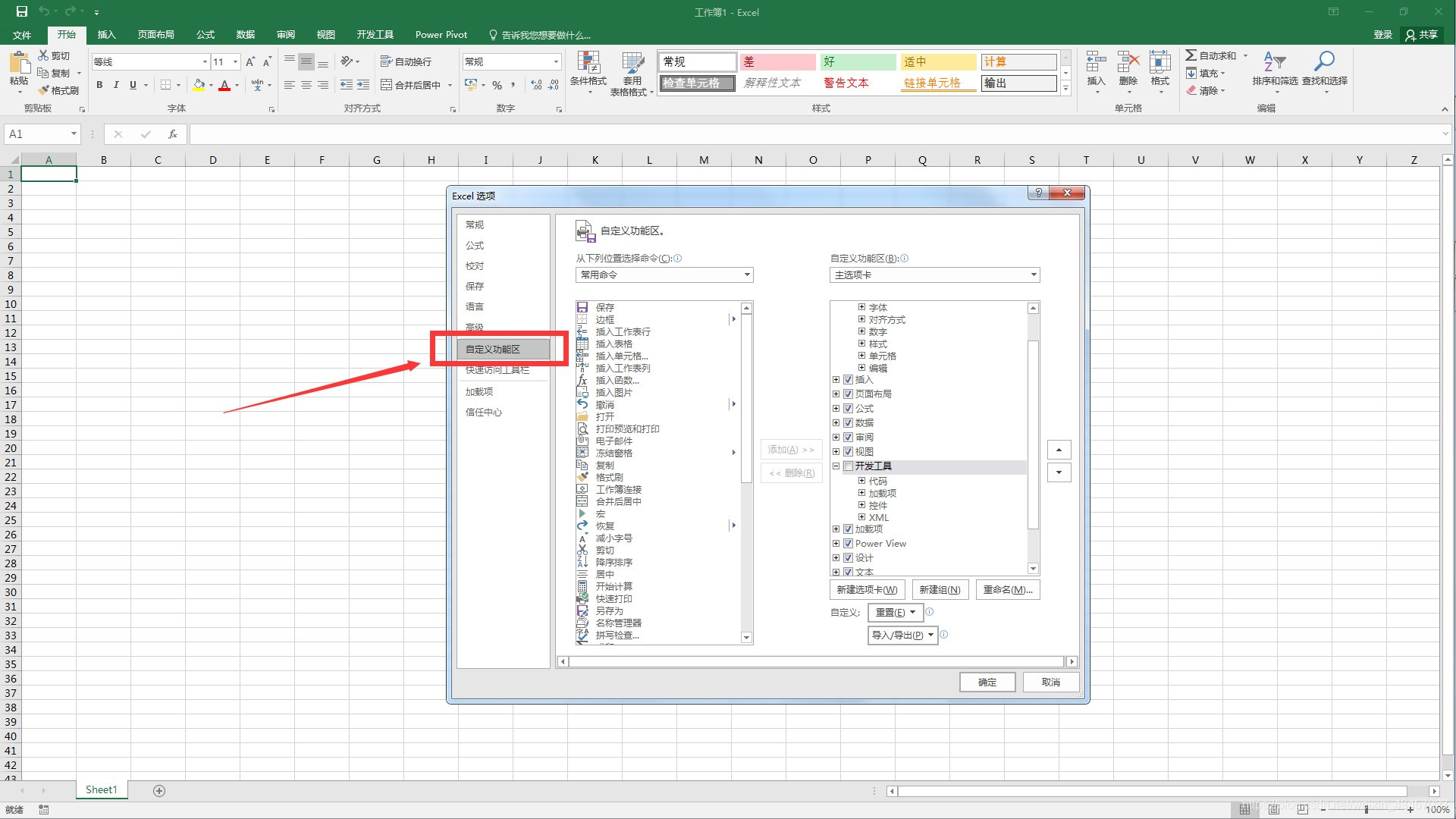Enable the 开发工具 tab checkbox

[849, 466]
